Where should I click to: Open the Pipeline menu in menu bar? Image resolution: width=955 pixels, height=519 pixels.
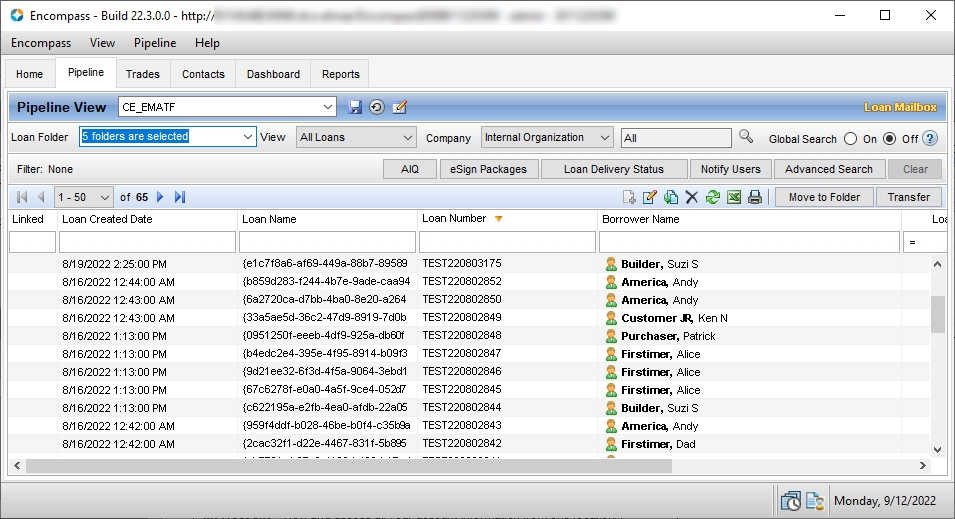coord(155,43)
